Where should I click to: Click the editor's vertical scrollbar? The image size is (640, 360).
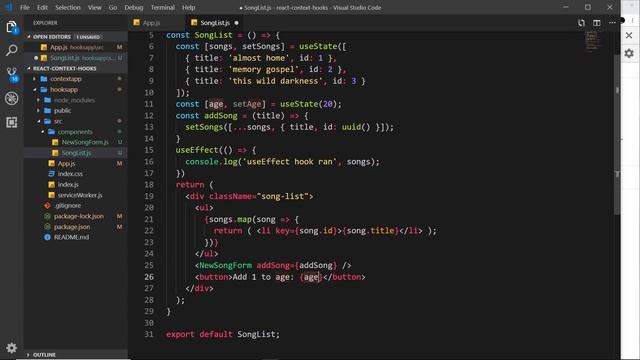click(x=617, y=135)
